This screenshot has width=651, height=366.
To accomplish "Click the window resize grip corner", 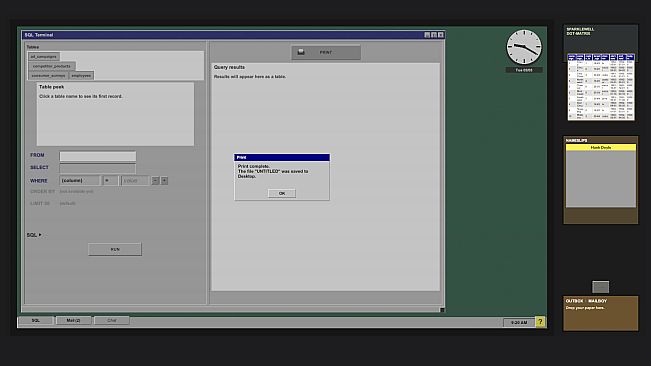I will click(442, 310).
